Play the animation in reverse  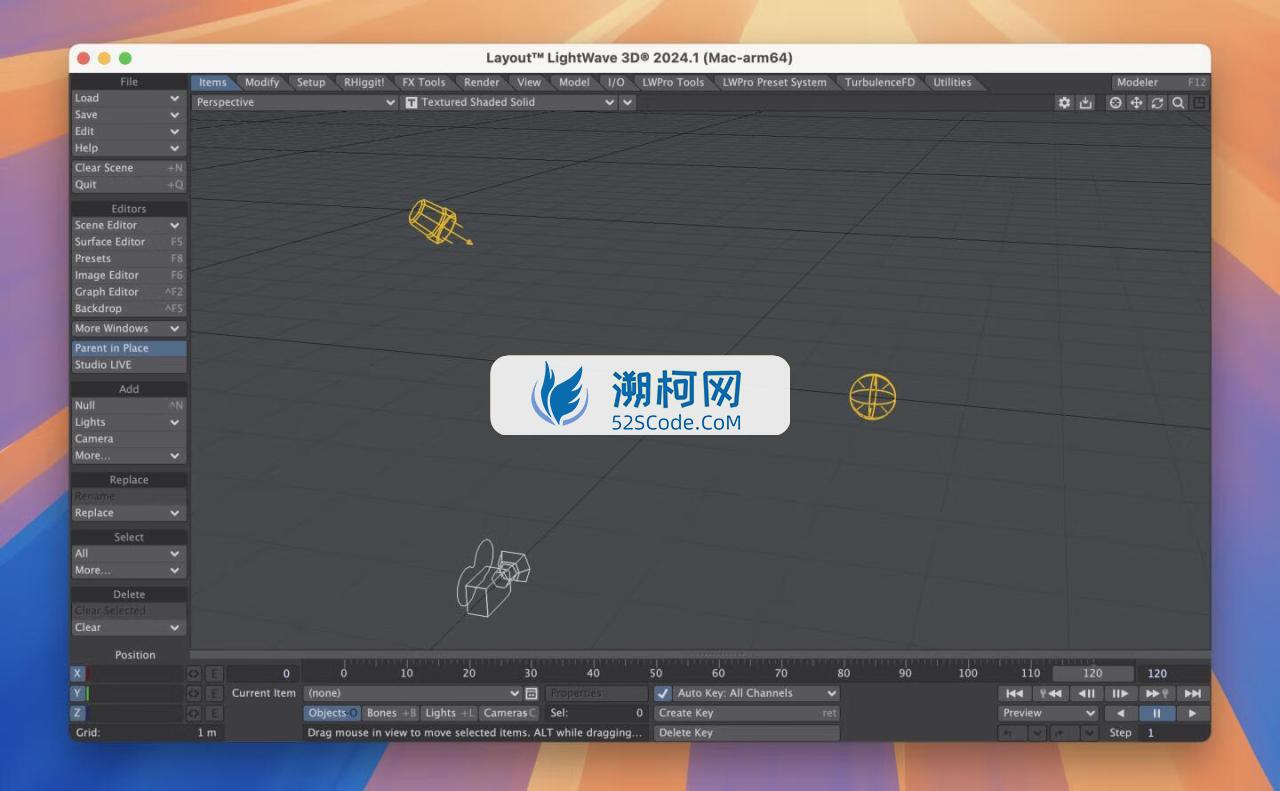click(x=1120, y=713)
